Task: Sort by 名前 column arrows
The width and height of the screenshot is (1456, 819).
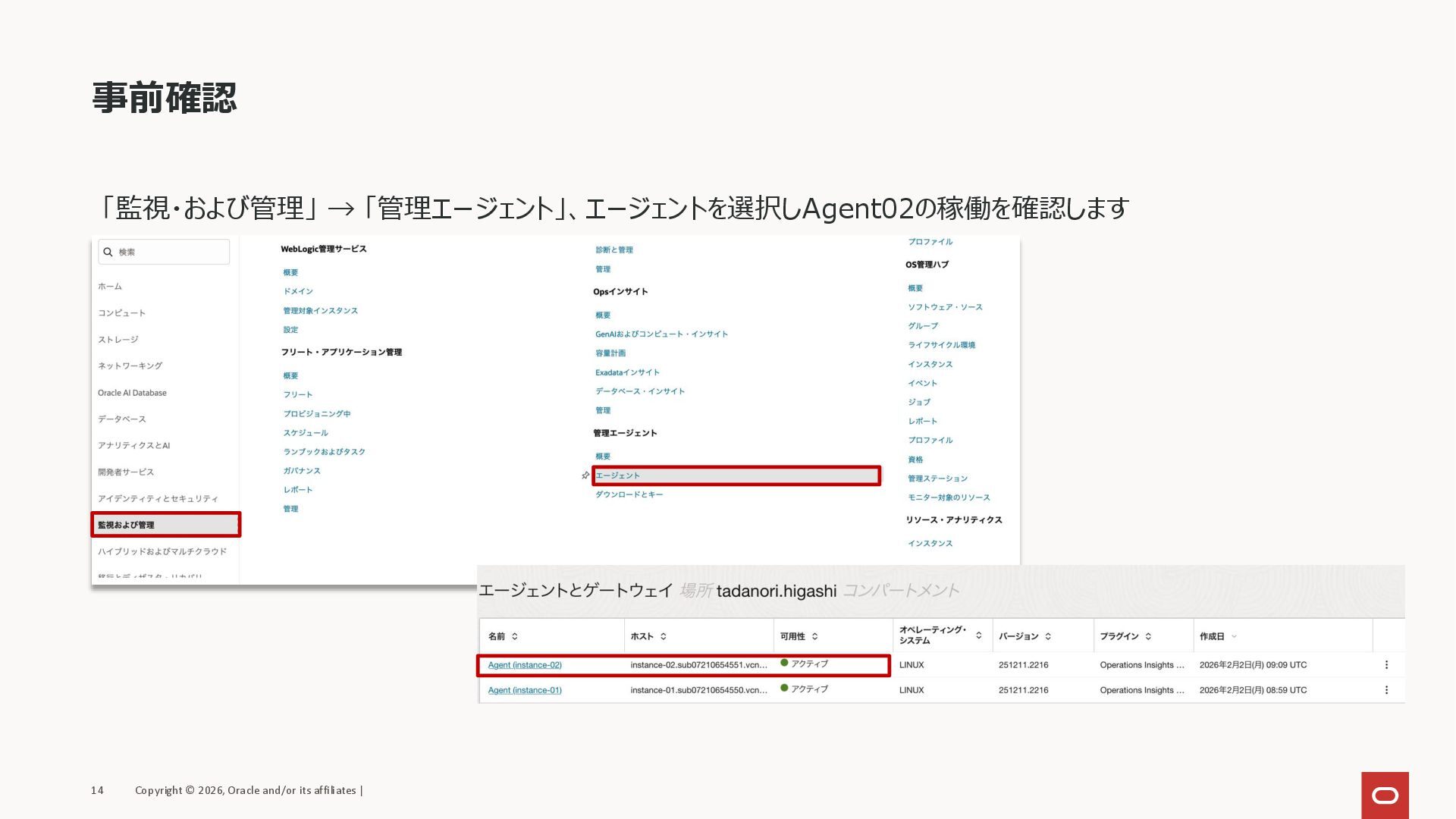Action: (x=515, y=636)
